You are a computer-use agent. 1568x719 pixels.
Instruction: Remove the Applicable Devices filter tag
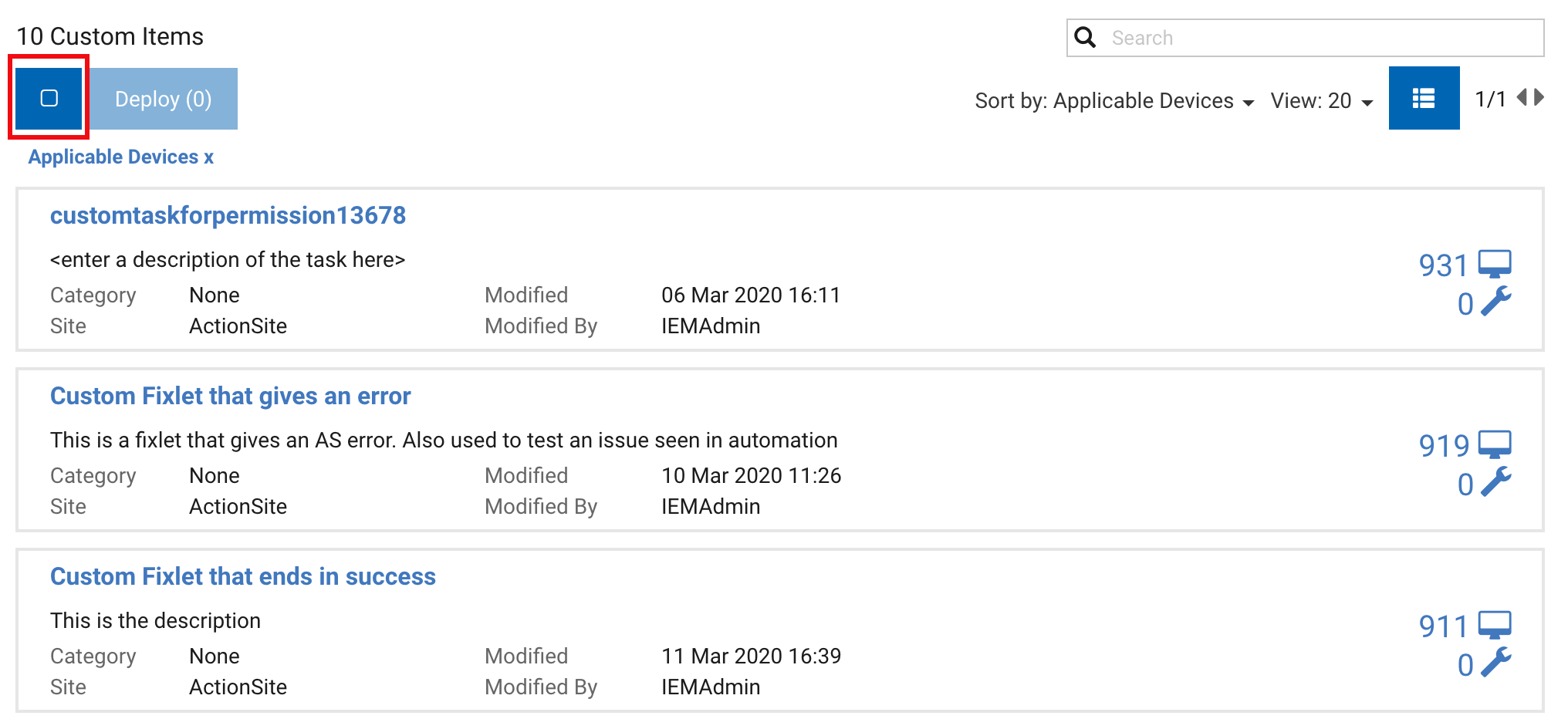click(x=208, y=157)
